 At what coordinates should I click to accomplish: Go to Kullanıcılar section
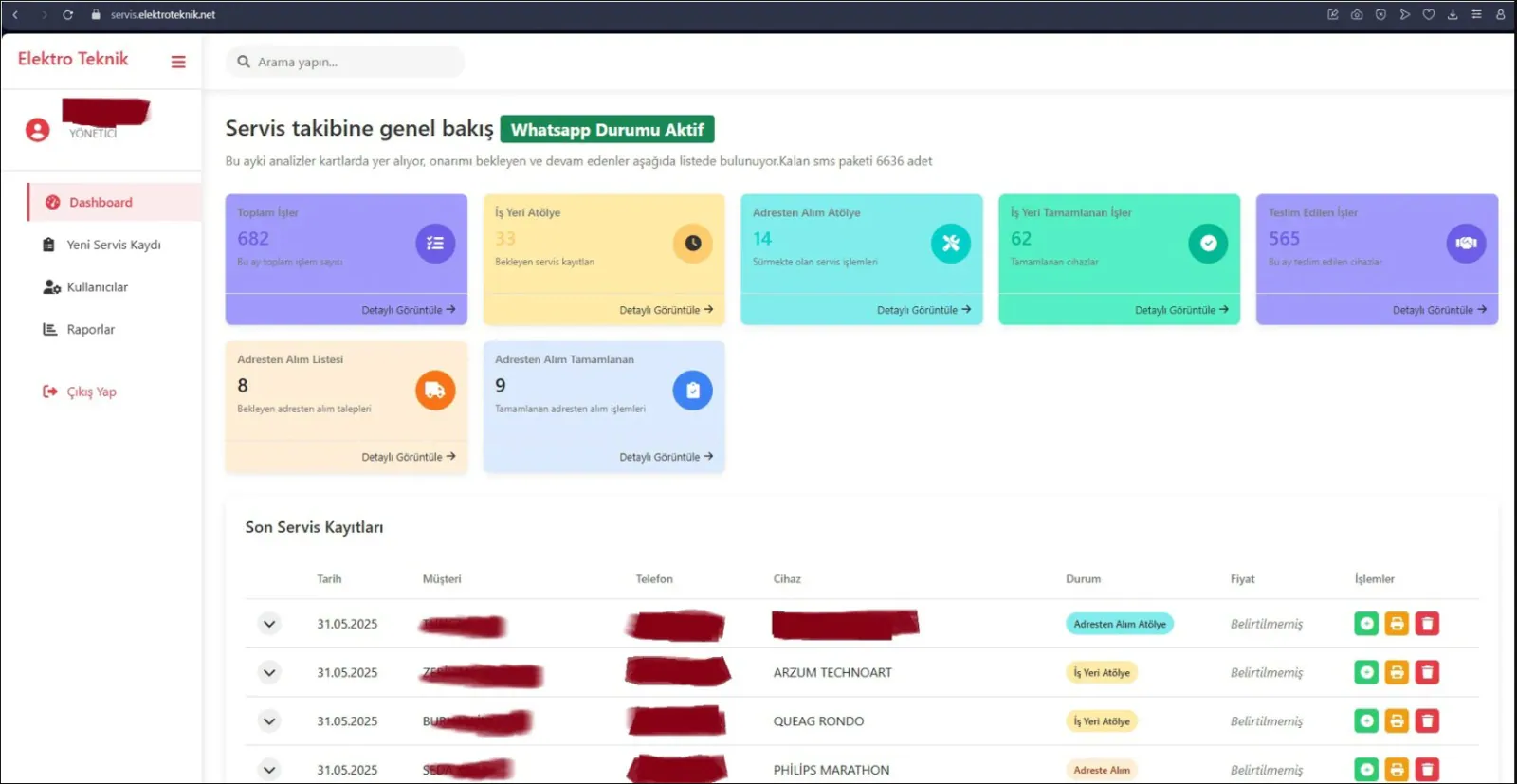pos(86,287)
